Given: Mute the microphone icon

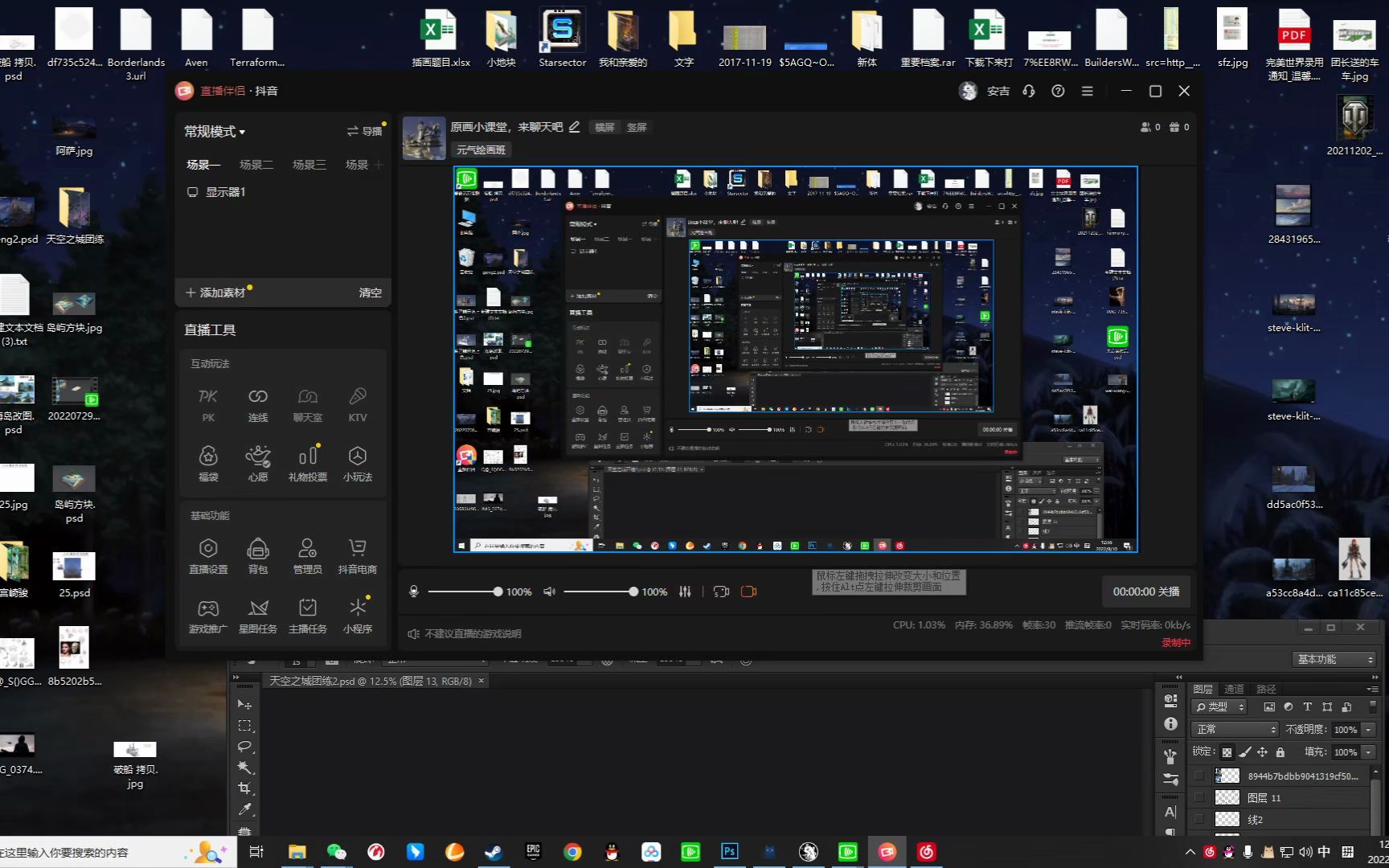Looking at the screenshot, I should click(x=414, y=592).
